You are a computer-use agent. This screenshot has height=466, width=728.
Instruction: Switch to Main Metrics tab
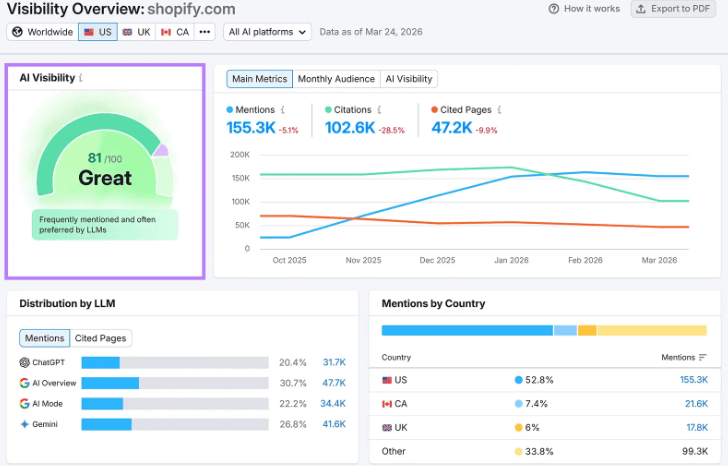pos(260,79)
